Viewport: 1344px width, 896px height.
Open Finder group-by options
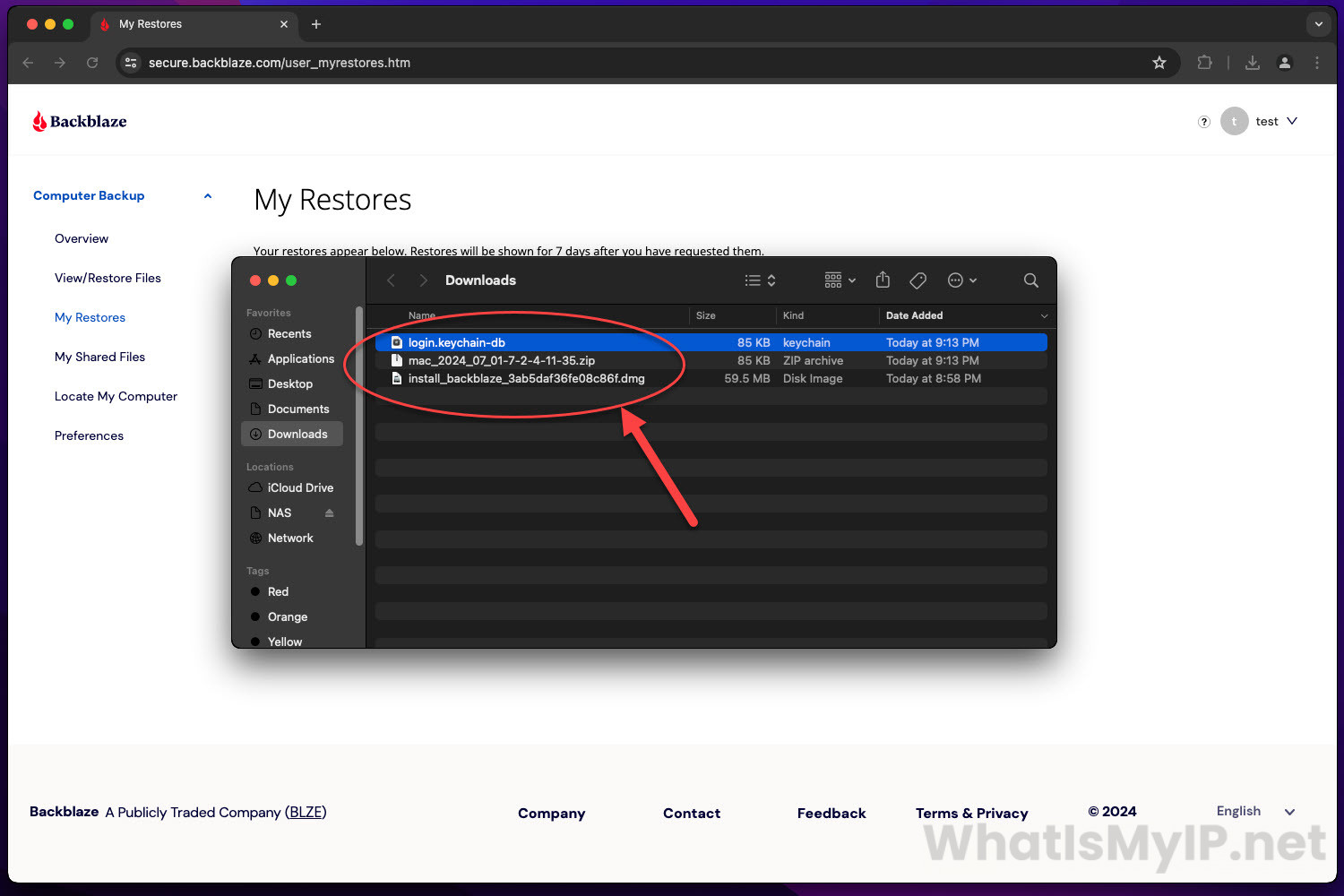pos(840,280)
